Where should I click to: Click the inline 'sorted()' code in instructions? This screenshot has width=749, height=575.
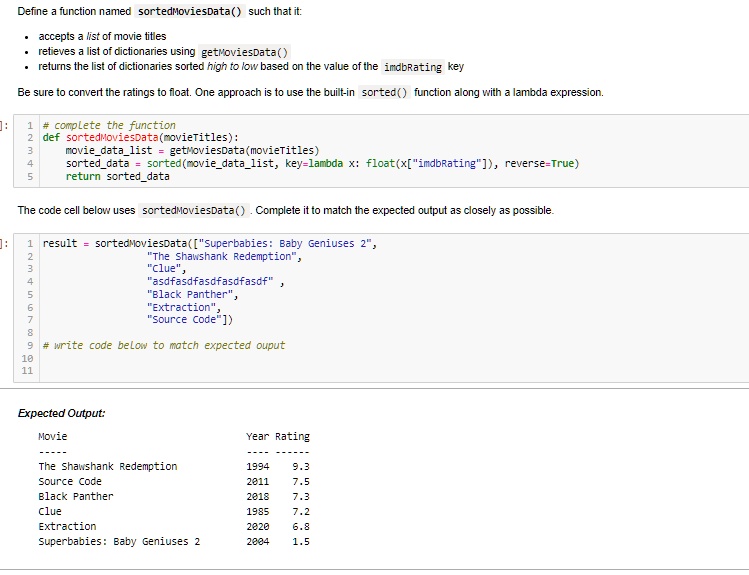[x=384, y=93]
